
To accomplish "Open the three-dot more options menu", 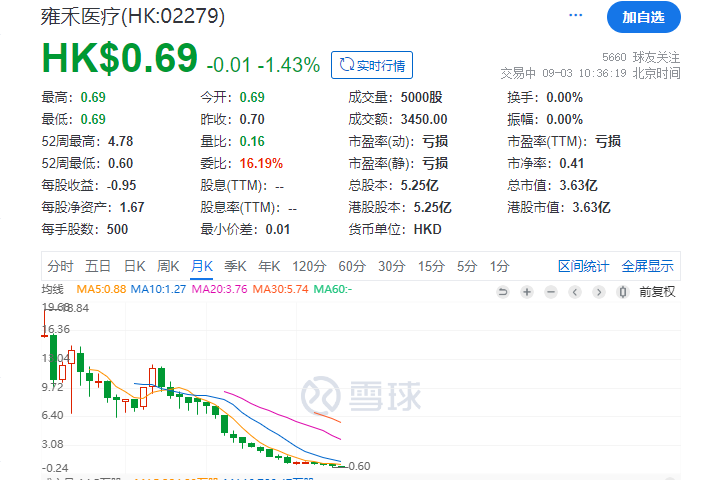I will click(x=576, y=15).
